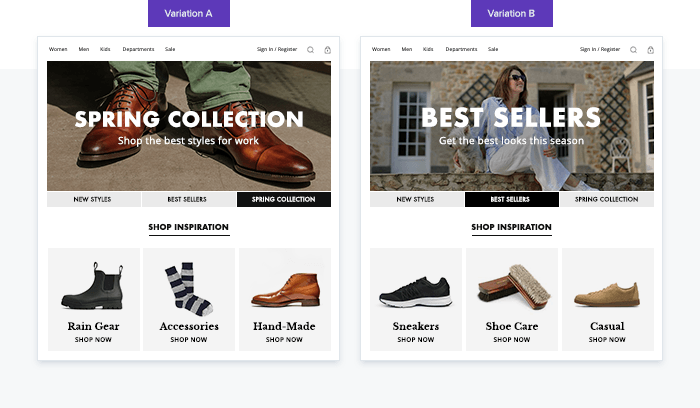Open the Sneakers product card
The width and height of the screenshot is (700, 408).
pyautogui.click(x=416, y=299)
